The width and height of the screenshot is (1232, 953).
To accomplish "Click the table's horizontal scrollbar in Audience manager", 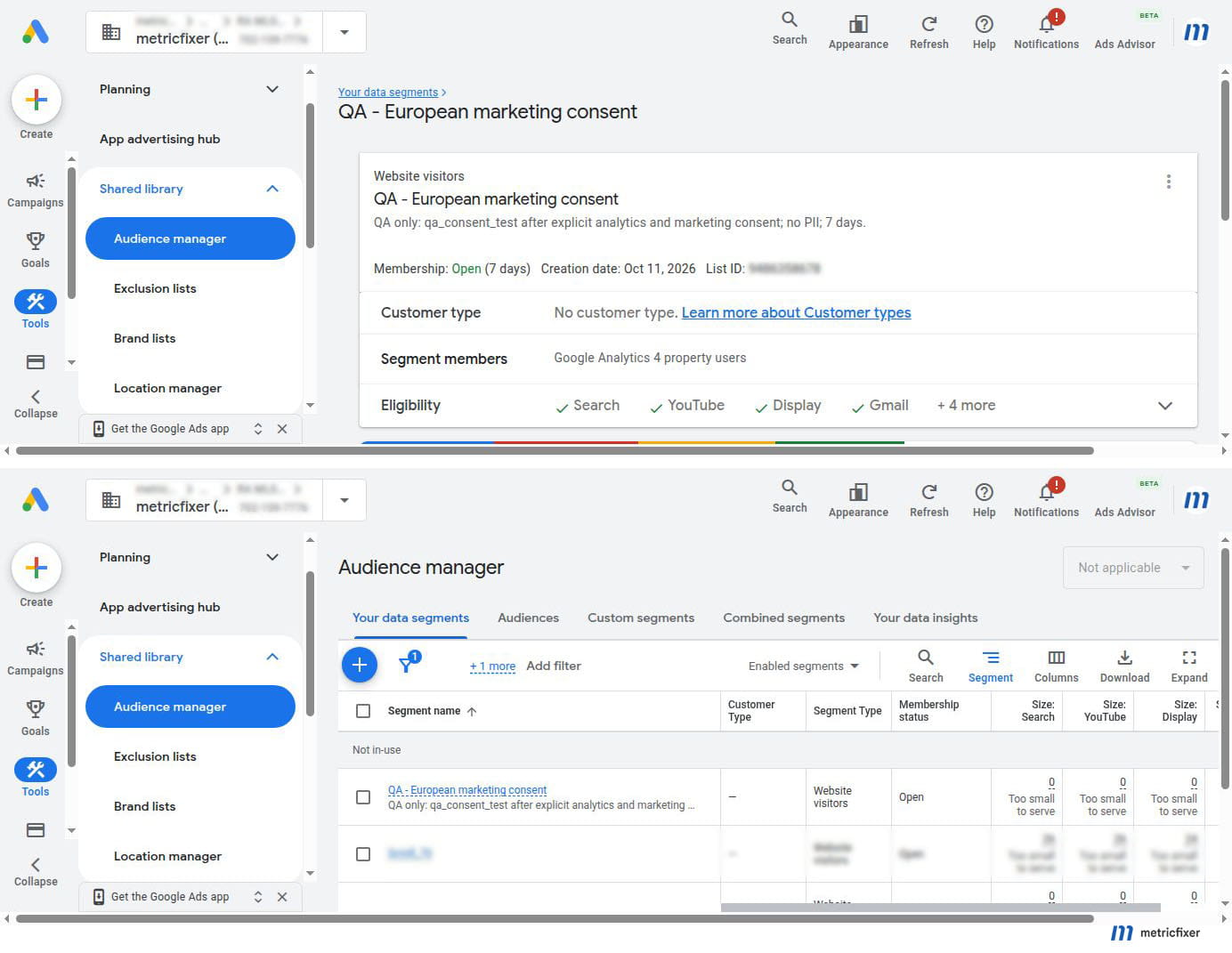I will pos(940,908).
